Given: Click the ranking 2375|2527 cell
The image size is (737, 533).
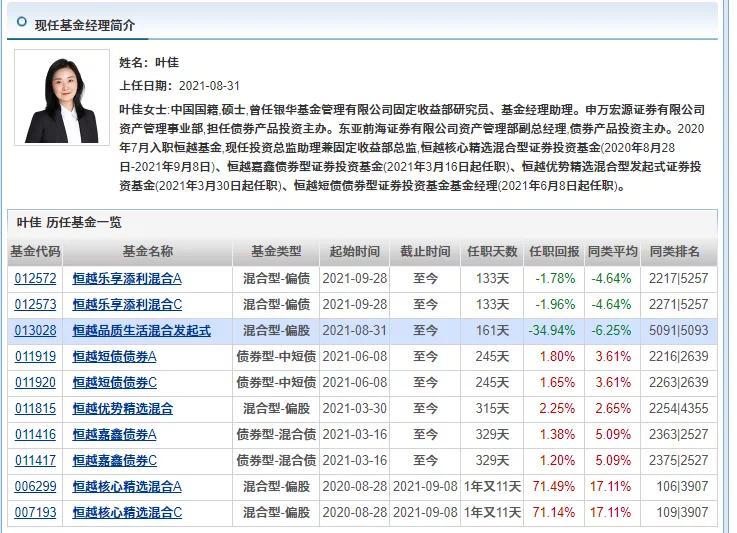Looking at the screenshot, I should click(x=678, y=460).
